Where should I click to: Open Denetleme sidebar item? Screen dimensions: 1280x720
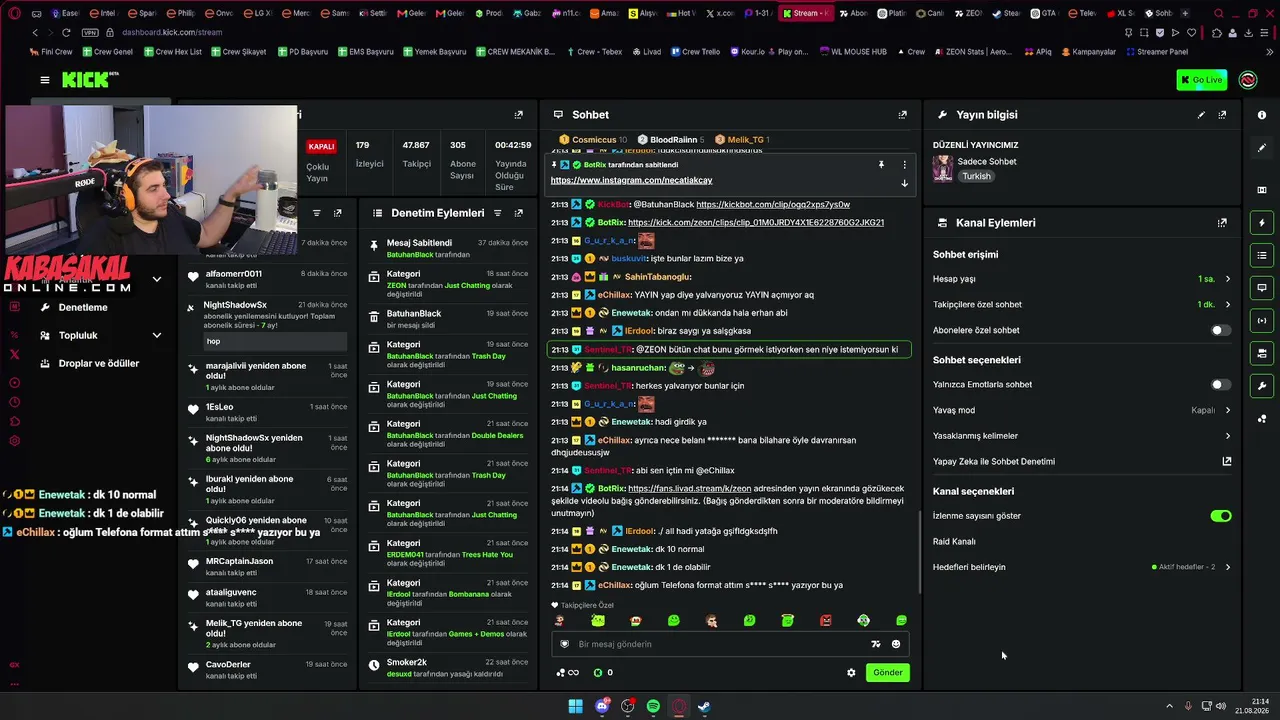(83, 307)
